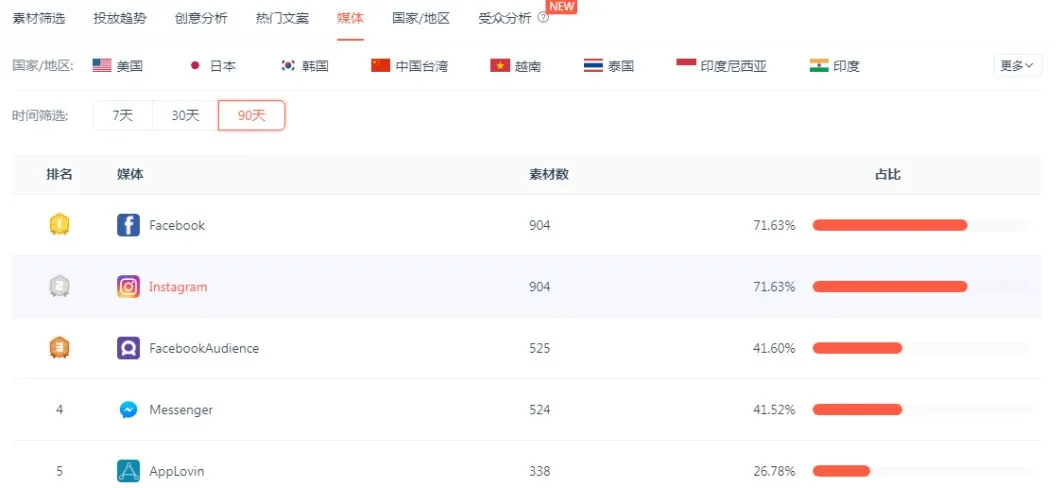Click the NEW badge above 受众分析
The width and height of the screenshot is (1056, 488).
point(561,7)
